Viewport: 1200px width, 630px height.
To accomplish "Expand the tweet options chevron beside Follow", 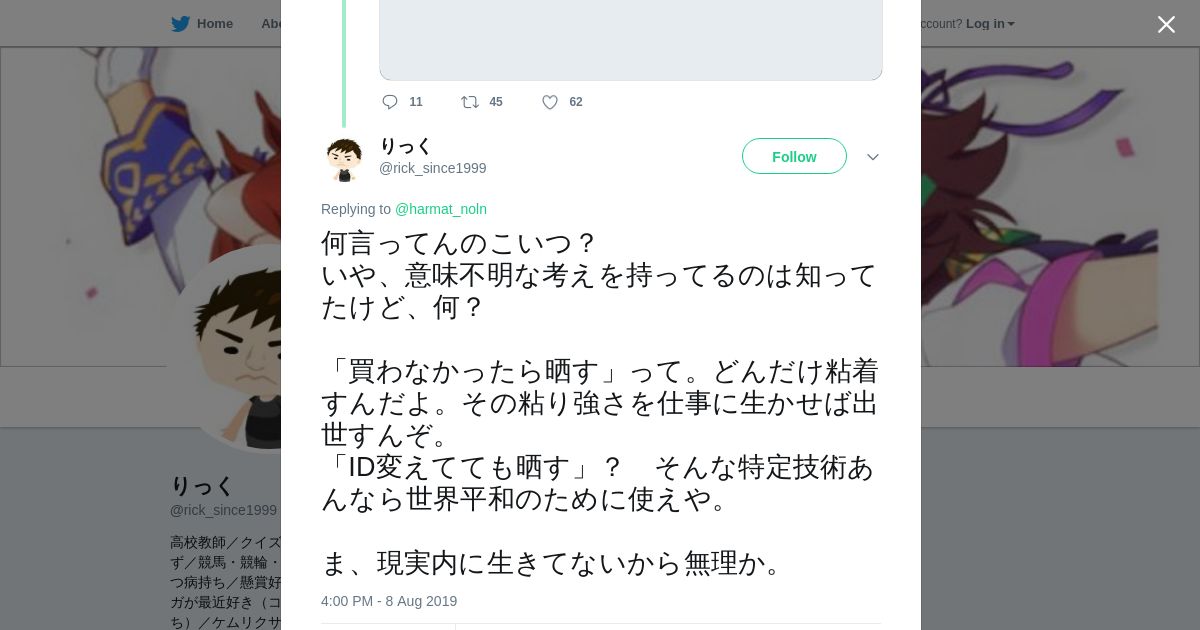I will pyautogui.click(x=873, y=157).
